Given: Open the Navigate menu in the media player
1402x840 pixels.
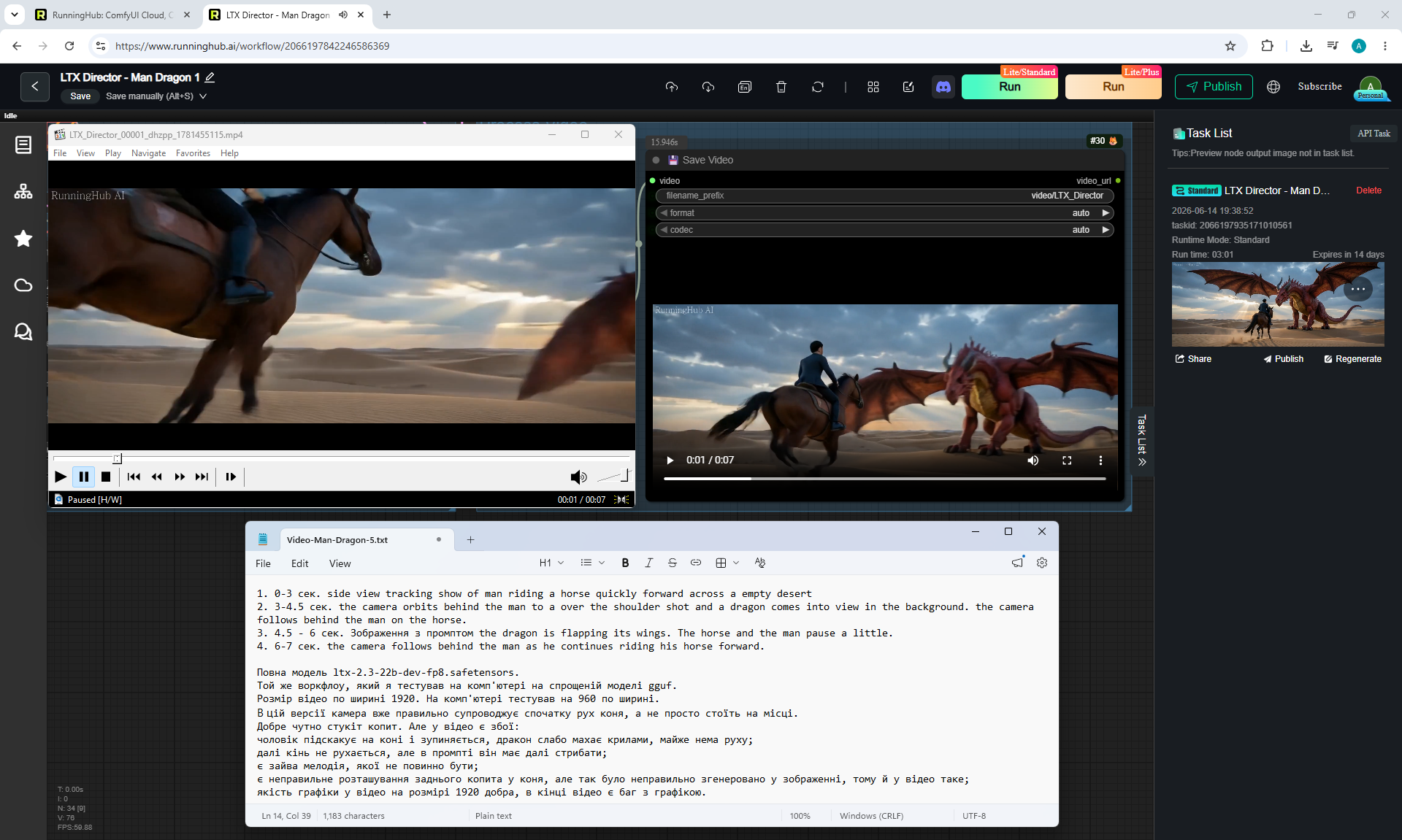Looking at the screenshot, I should click(148, 153).
